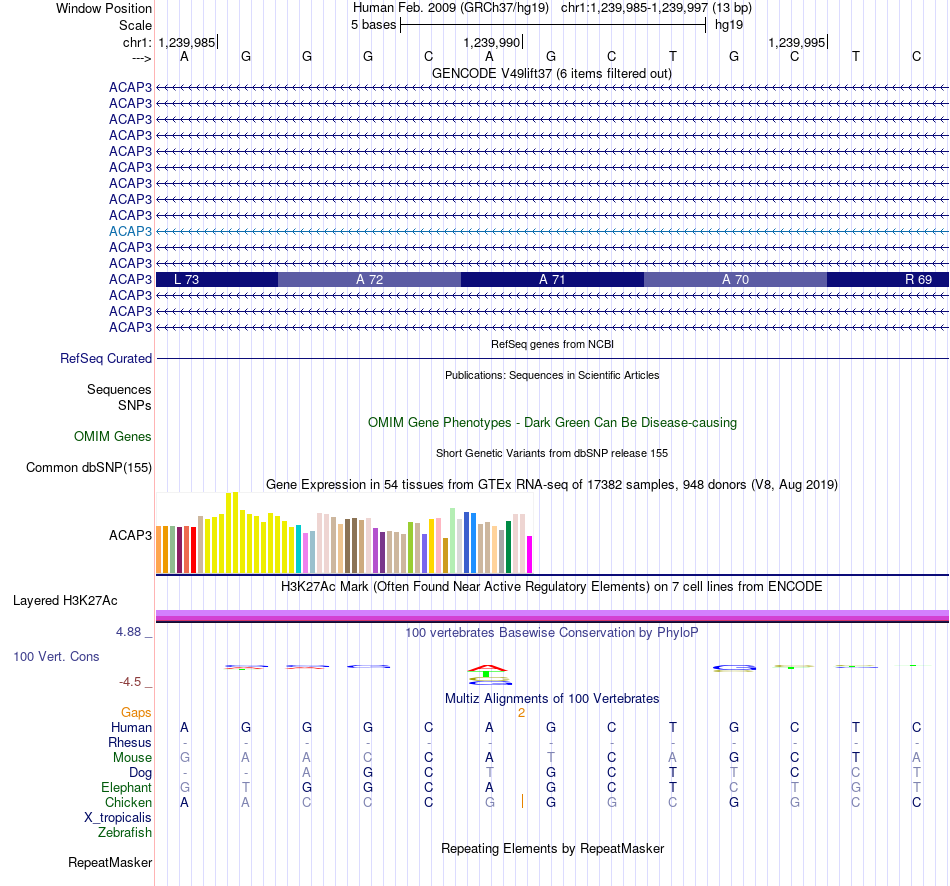Open the 100 vertebrates PhyloP conservation title
The image size is (950, 886).
[x=552, y=632]
